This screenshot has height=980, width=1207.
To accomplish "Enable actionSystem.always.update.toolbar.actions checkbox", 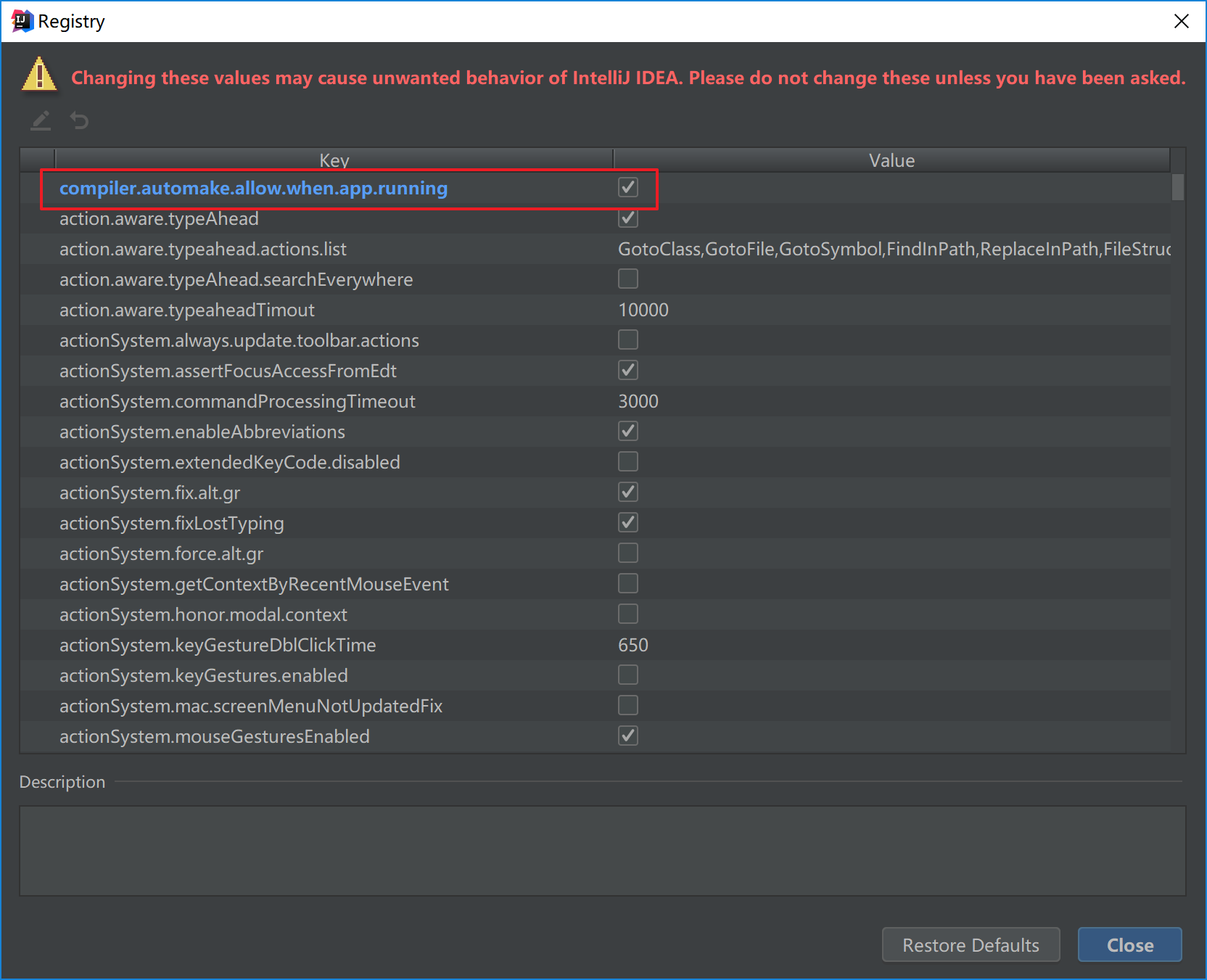I will pos(628,340).
